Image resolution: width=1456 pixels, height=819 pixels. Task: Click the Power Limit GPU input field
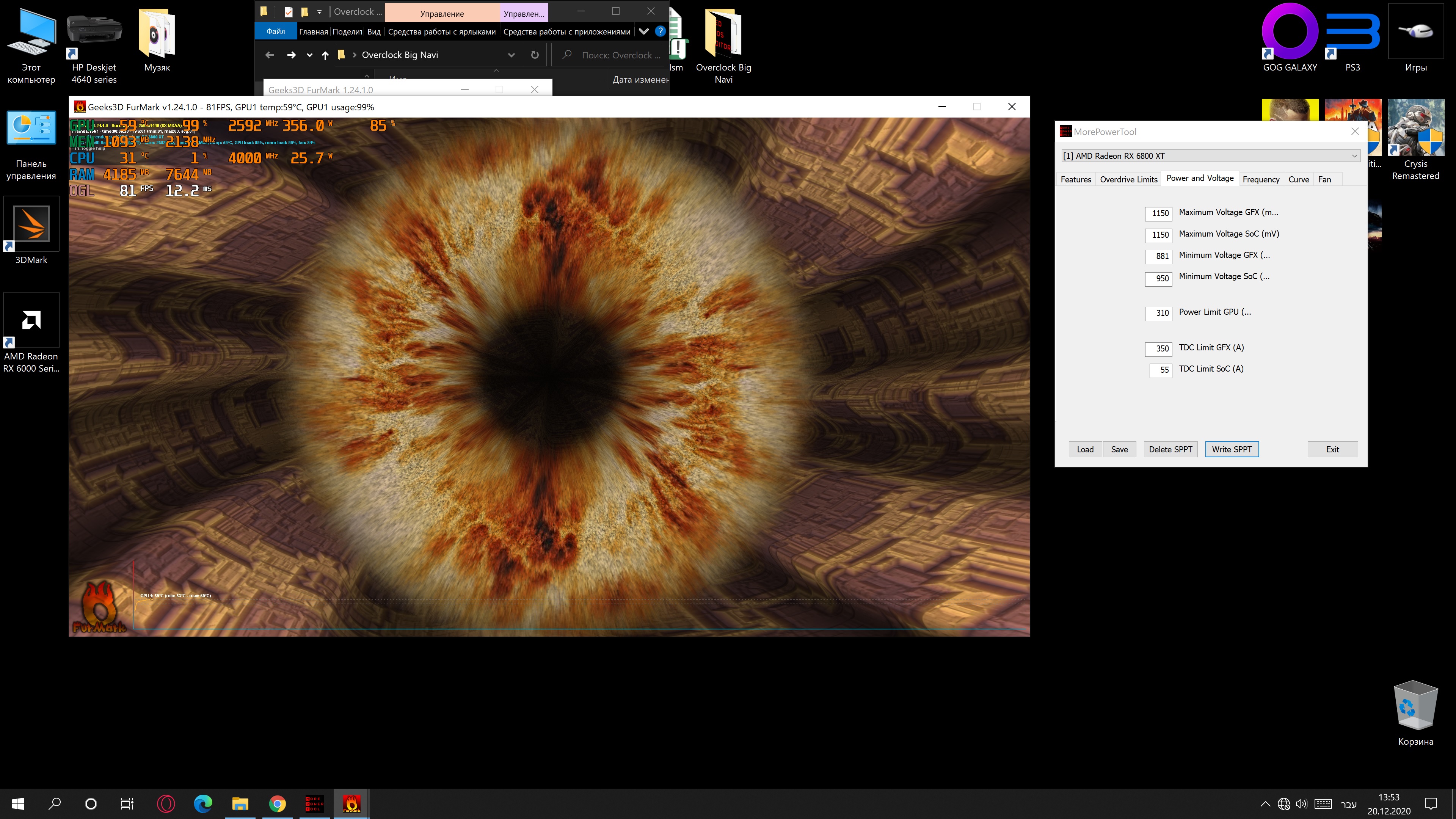click(1158, 313)
